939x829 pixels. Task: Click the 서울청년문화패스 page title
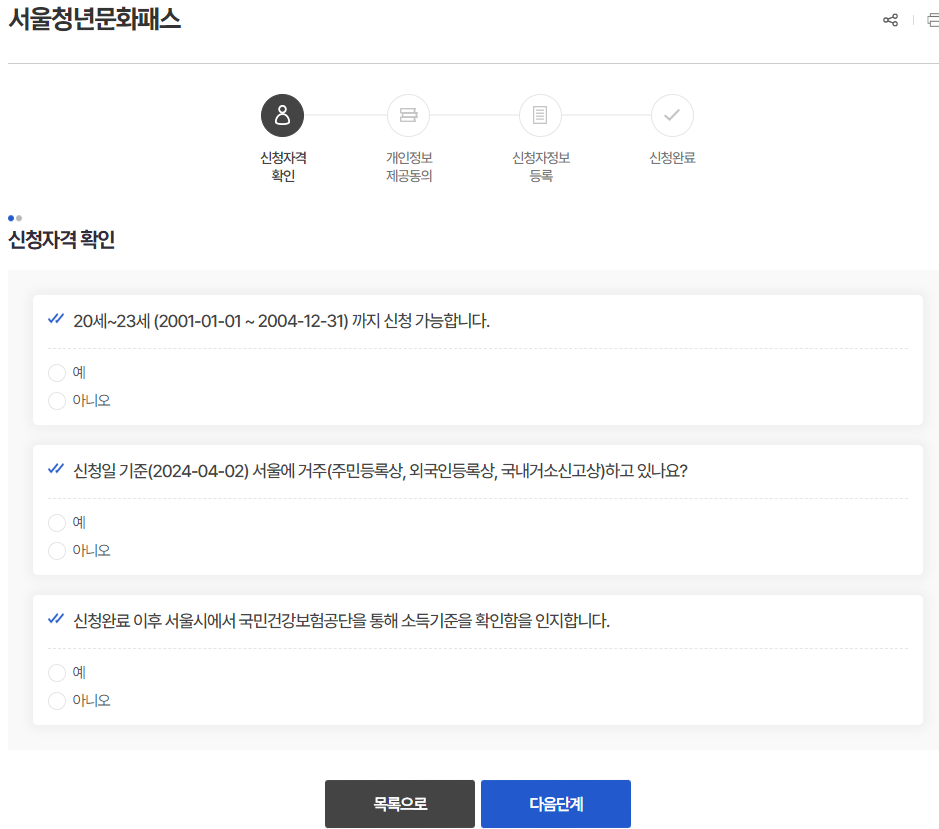[93, 17]
